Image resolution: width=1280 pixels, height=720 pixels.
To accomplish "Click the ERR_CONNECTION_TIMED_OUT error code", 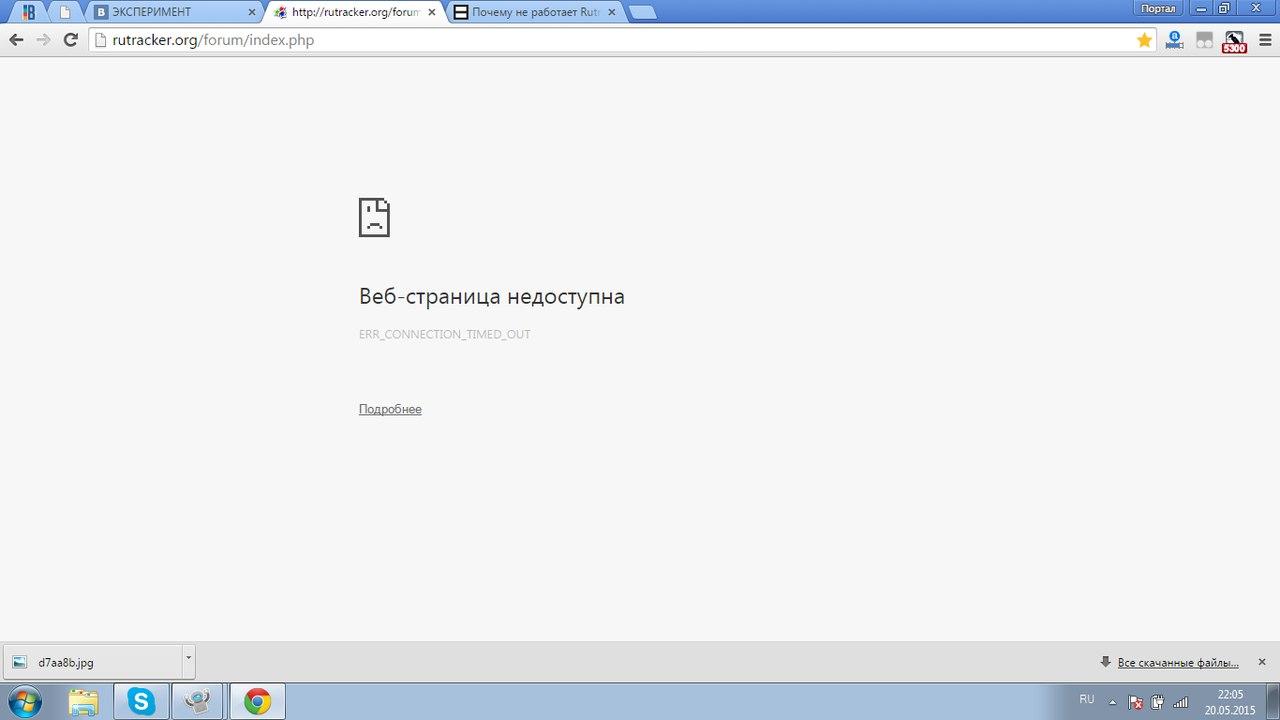I will pyautogui.click(x=444, y=334).
